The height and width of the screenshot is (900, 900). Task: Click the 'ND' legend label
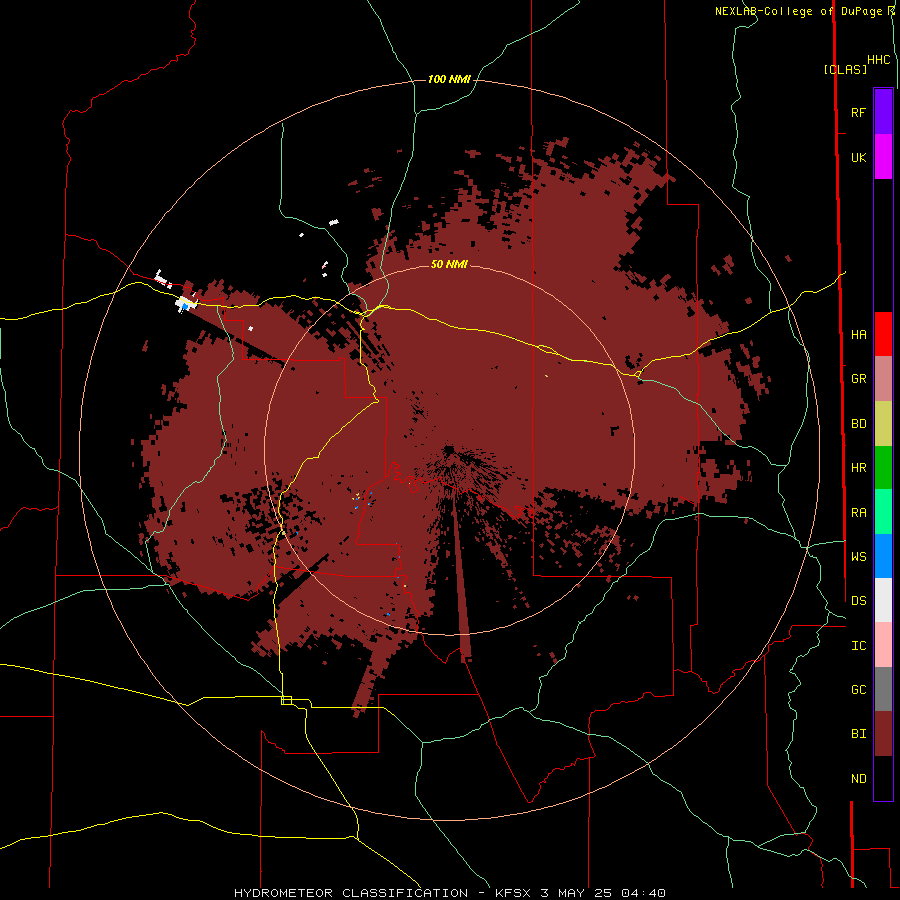(858, 779)
